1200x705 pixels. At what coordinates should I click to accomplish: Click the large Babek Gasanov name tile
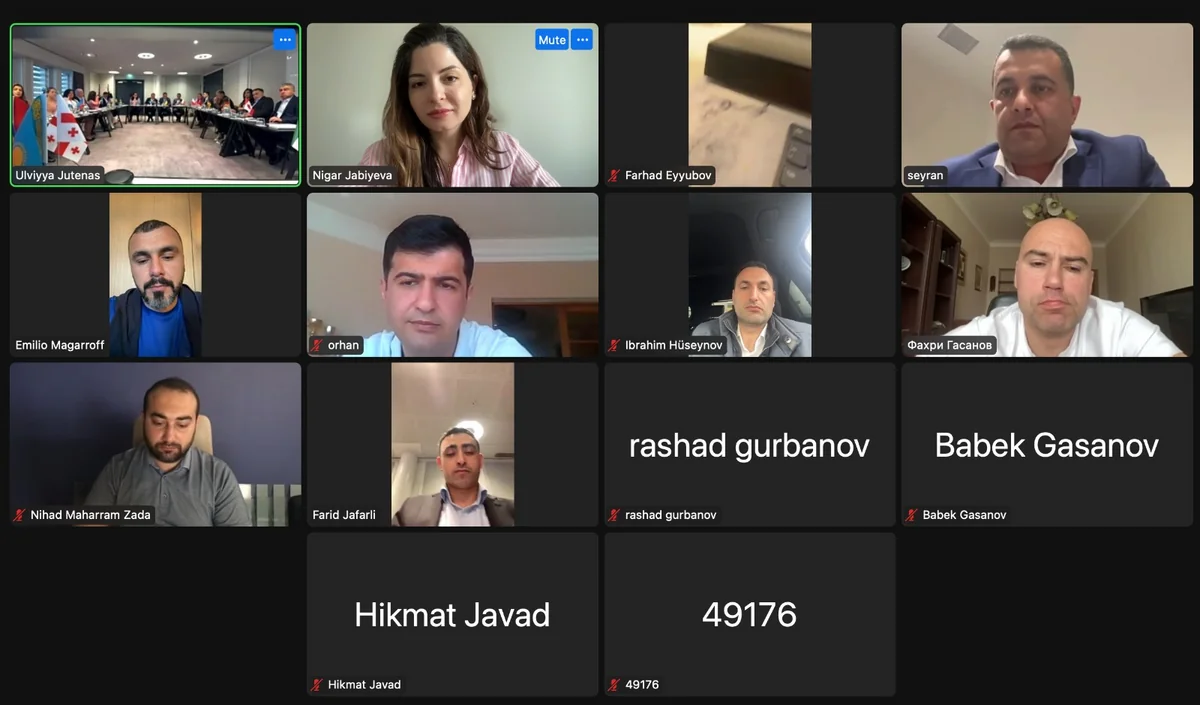pos(1047,445)
